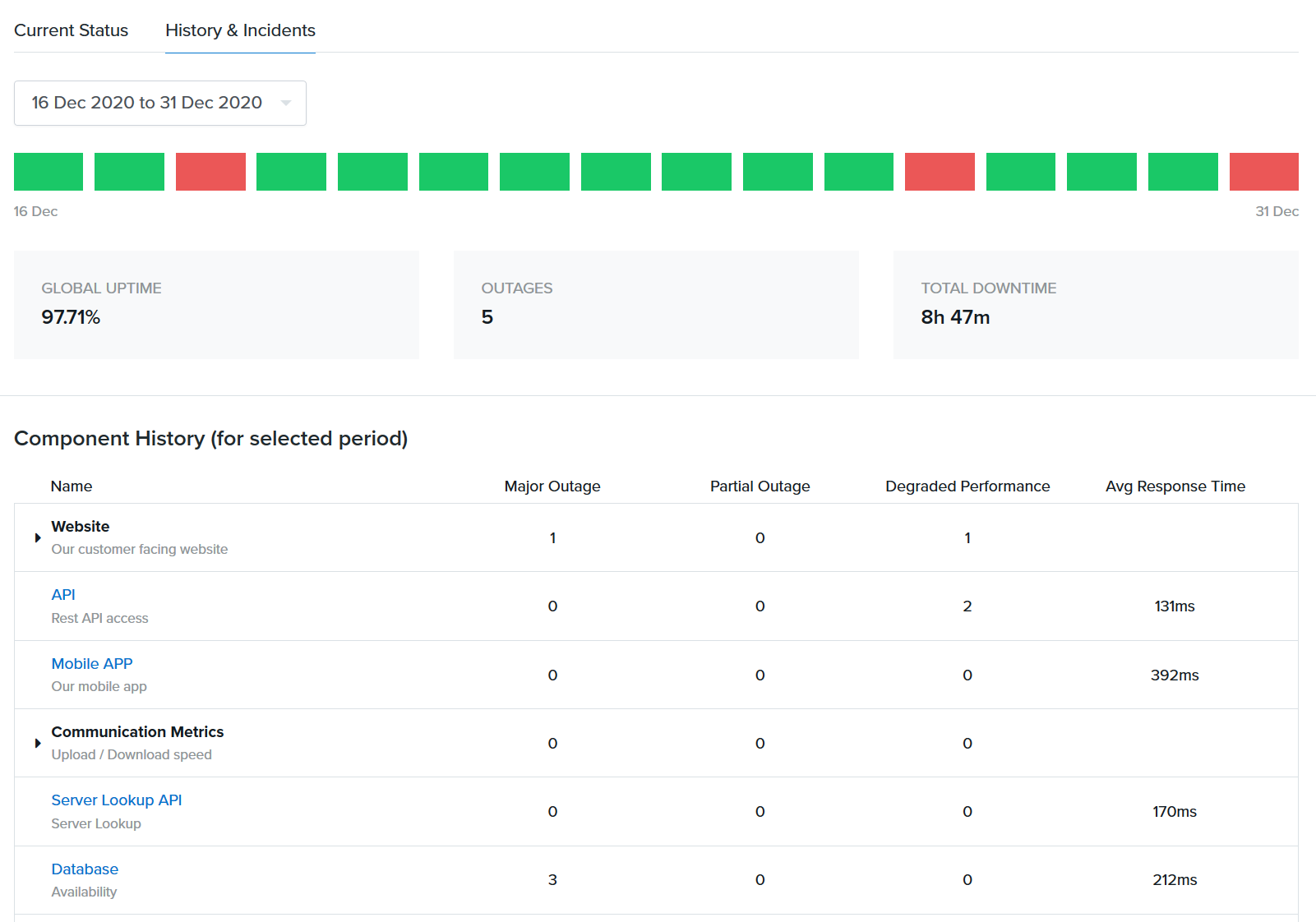
Task: Expand the Communication Metrics row
Action: click(38, 744)
